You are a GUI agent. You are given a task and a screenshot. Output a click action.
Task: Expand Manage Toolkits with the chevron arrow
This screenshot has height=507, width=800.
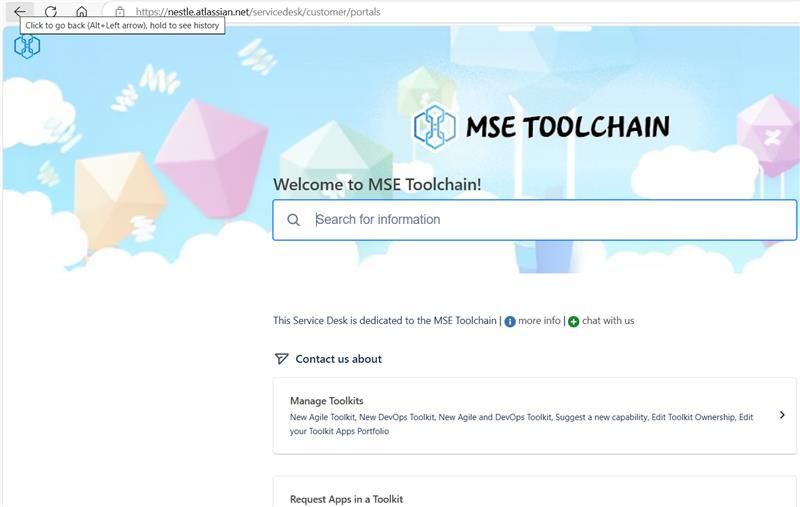[x=782, y=415]
